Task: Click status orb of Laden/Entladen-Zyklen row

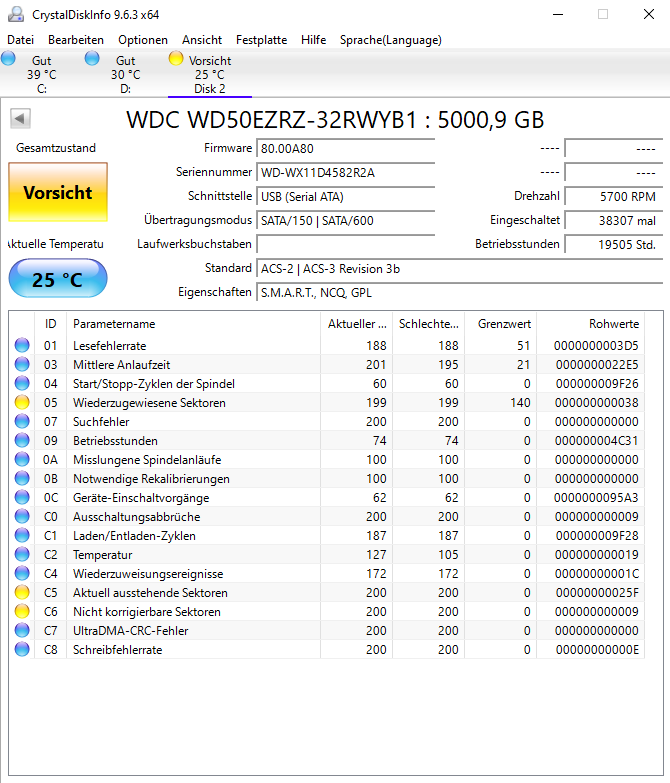Action: click(22, 535)
